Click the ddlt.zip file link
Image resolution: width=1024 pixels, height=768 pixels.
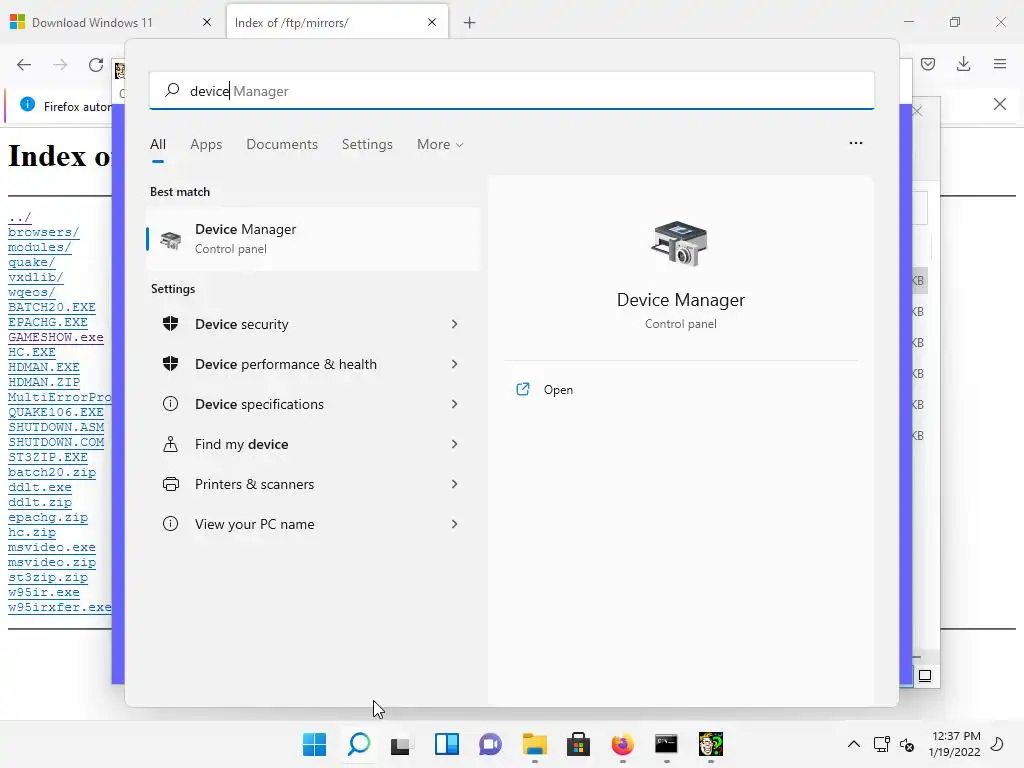click(40, 502)
